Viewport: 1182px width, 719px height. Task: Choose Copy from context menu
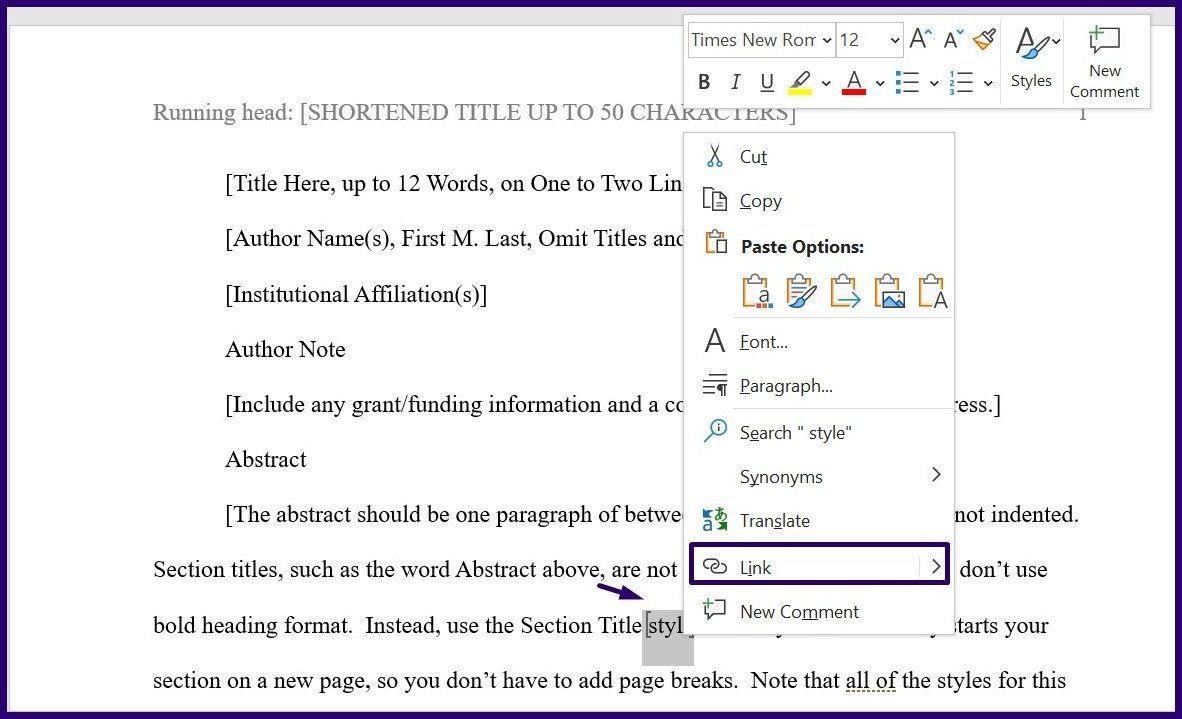819,200
